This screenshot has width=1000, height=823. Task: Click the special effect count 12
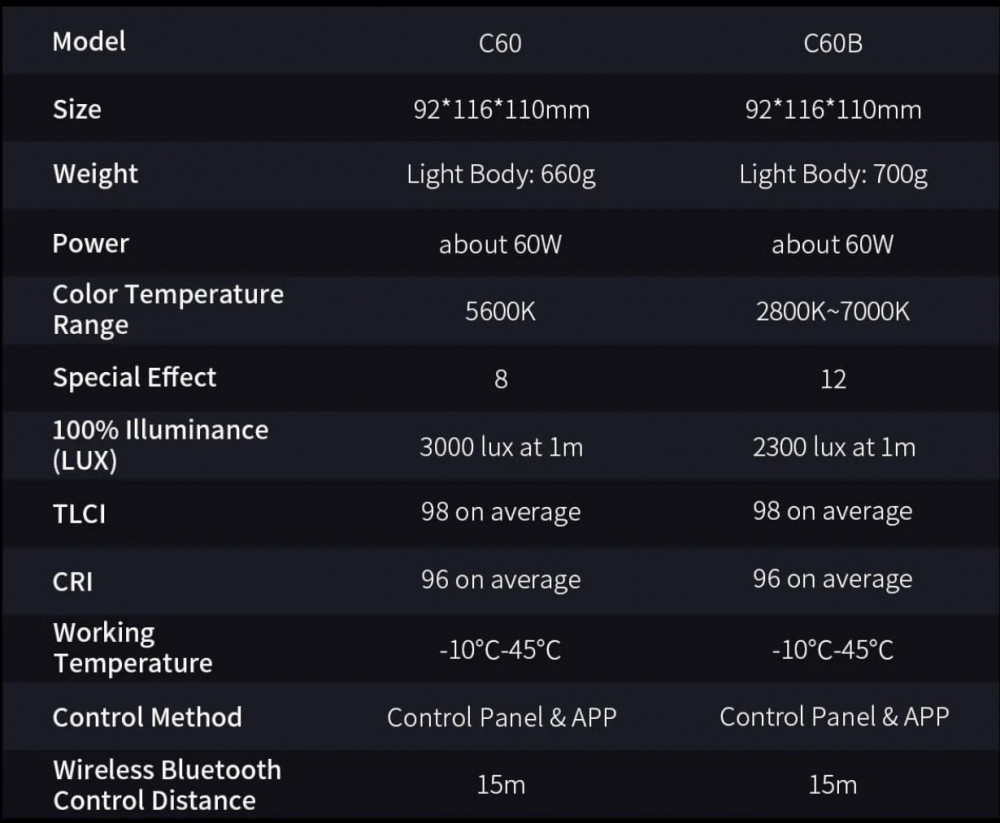(833, 380)
